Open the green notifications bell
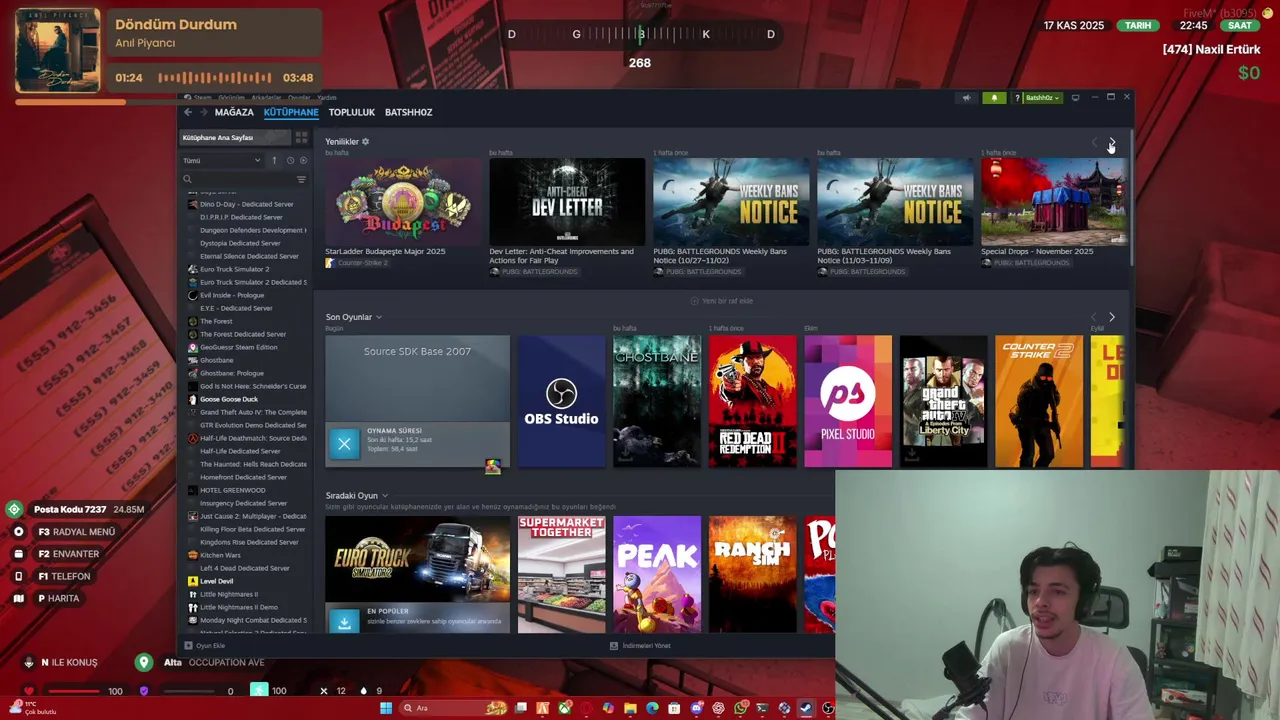Screen dimensions: 1280x720 tap(994, 98)
